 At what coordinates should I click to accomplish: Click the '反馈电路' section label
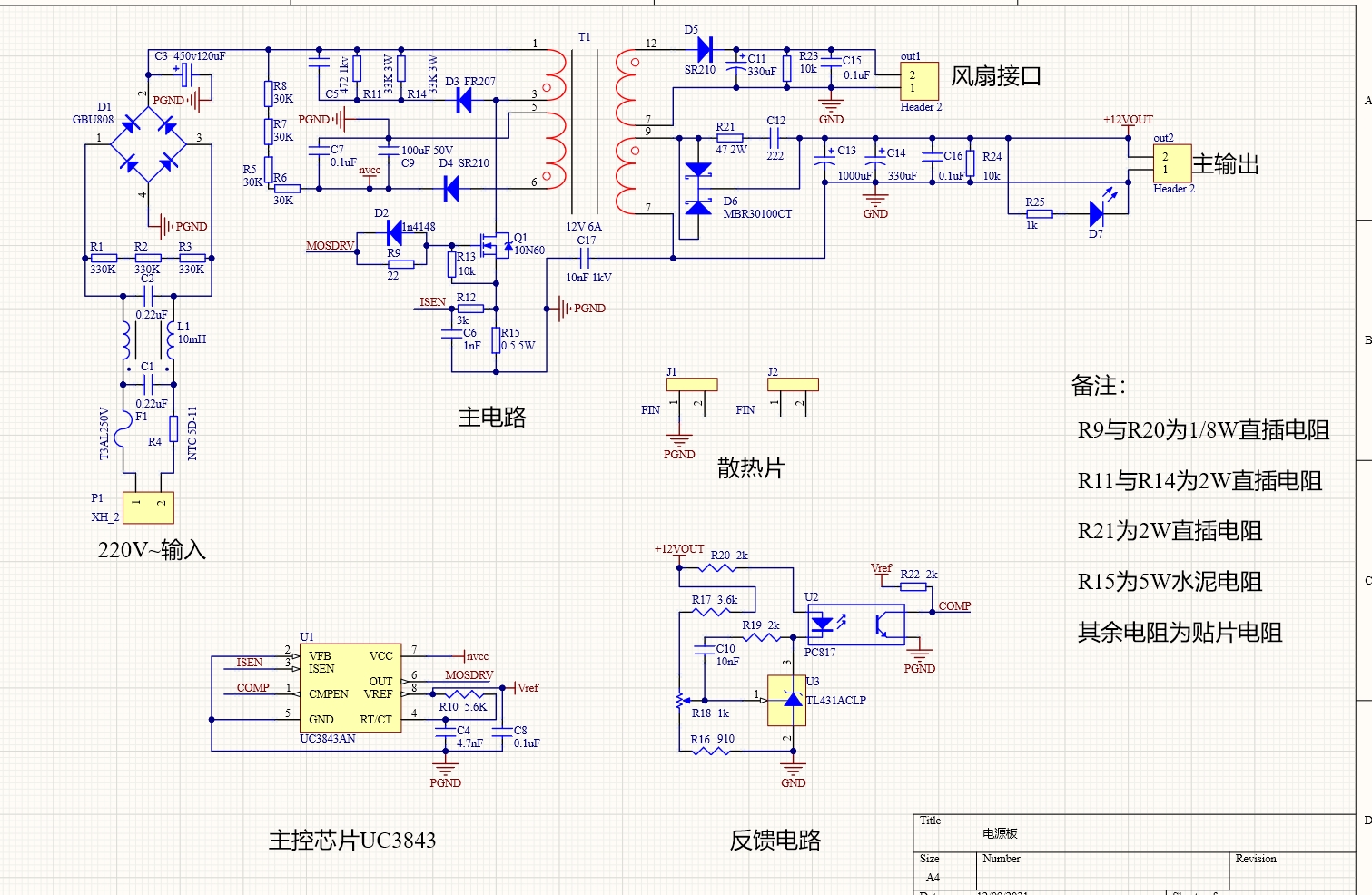point(775,841)
